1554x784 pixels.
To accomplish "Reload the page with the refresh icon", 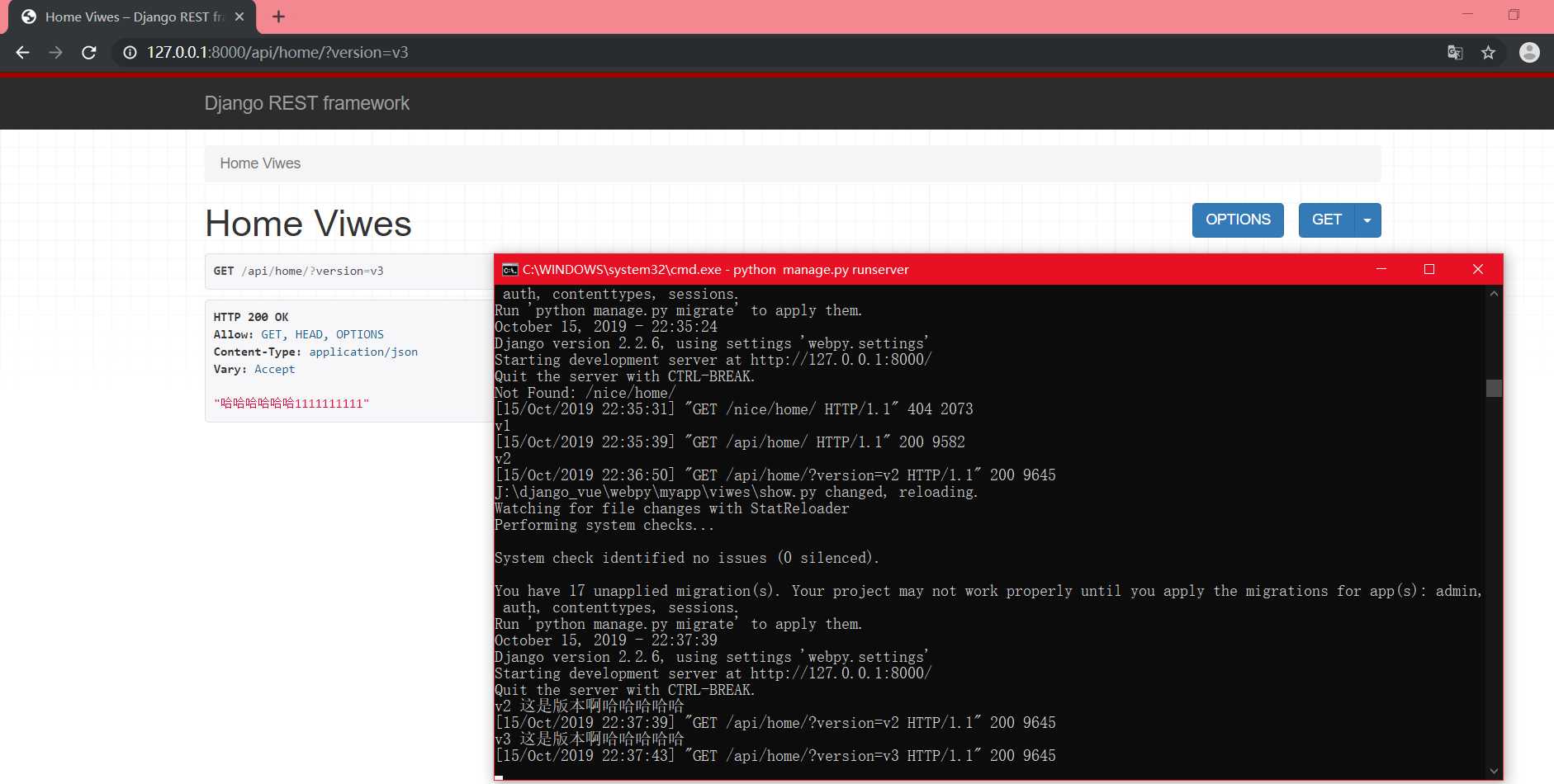I will pyautogui.click(x=89, y=53).
